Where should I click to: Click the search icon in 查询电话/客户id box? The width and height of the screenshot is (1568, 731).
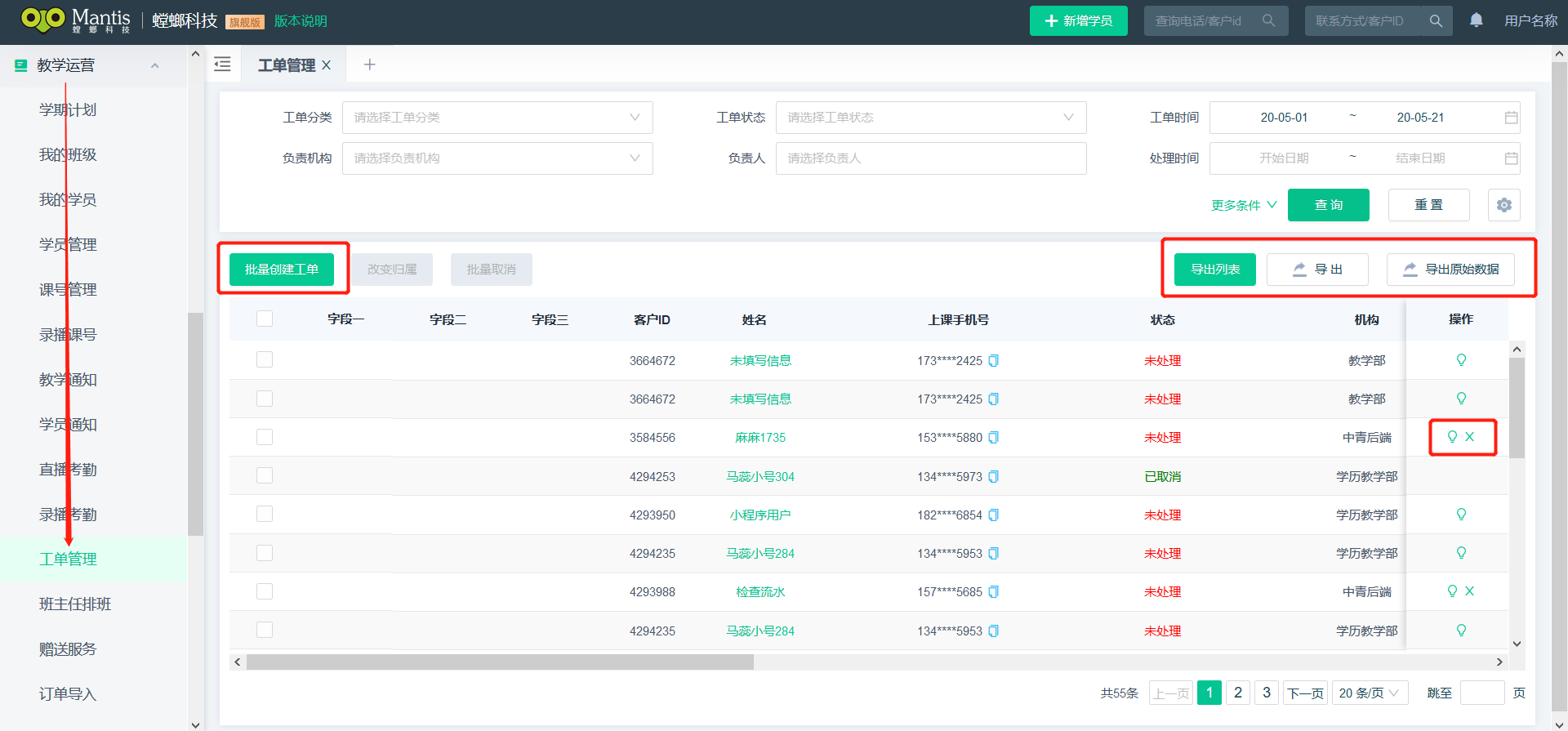[1268, 20]
